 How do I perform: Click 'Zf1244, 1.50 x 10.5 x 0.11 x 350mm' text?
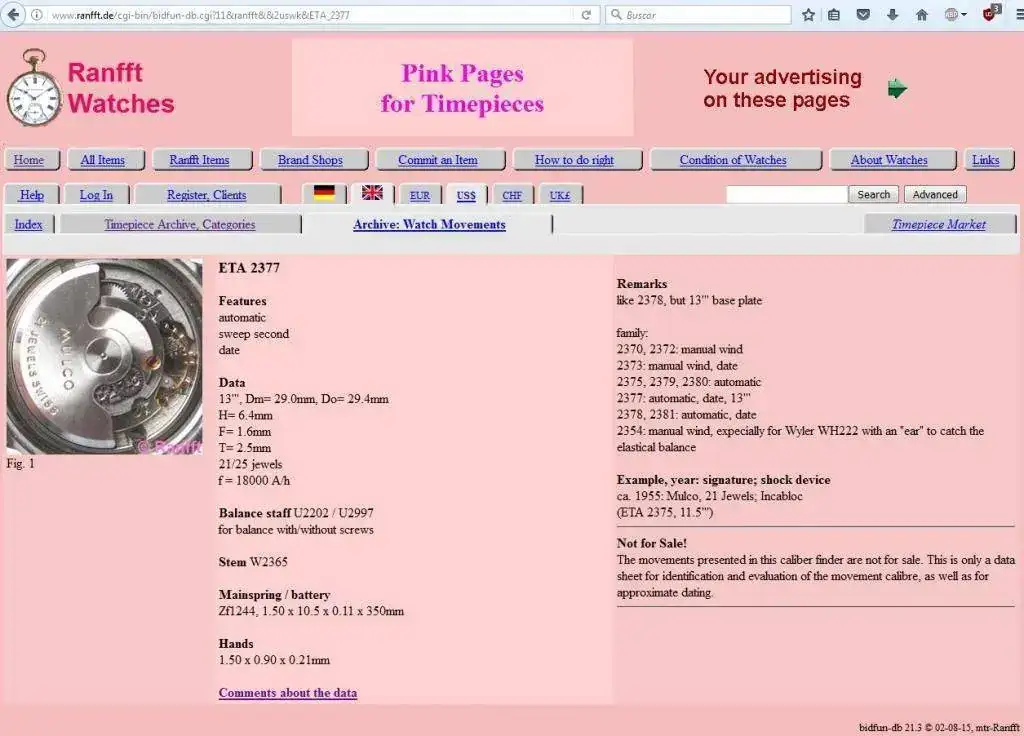coord(312,611)
